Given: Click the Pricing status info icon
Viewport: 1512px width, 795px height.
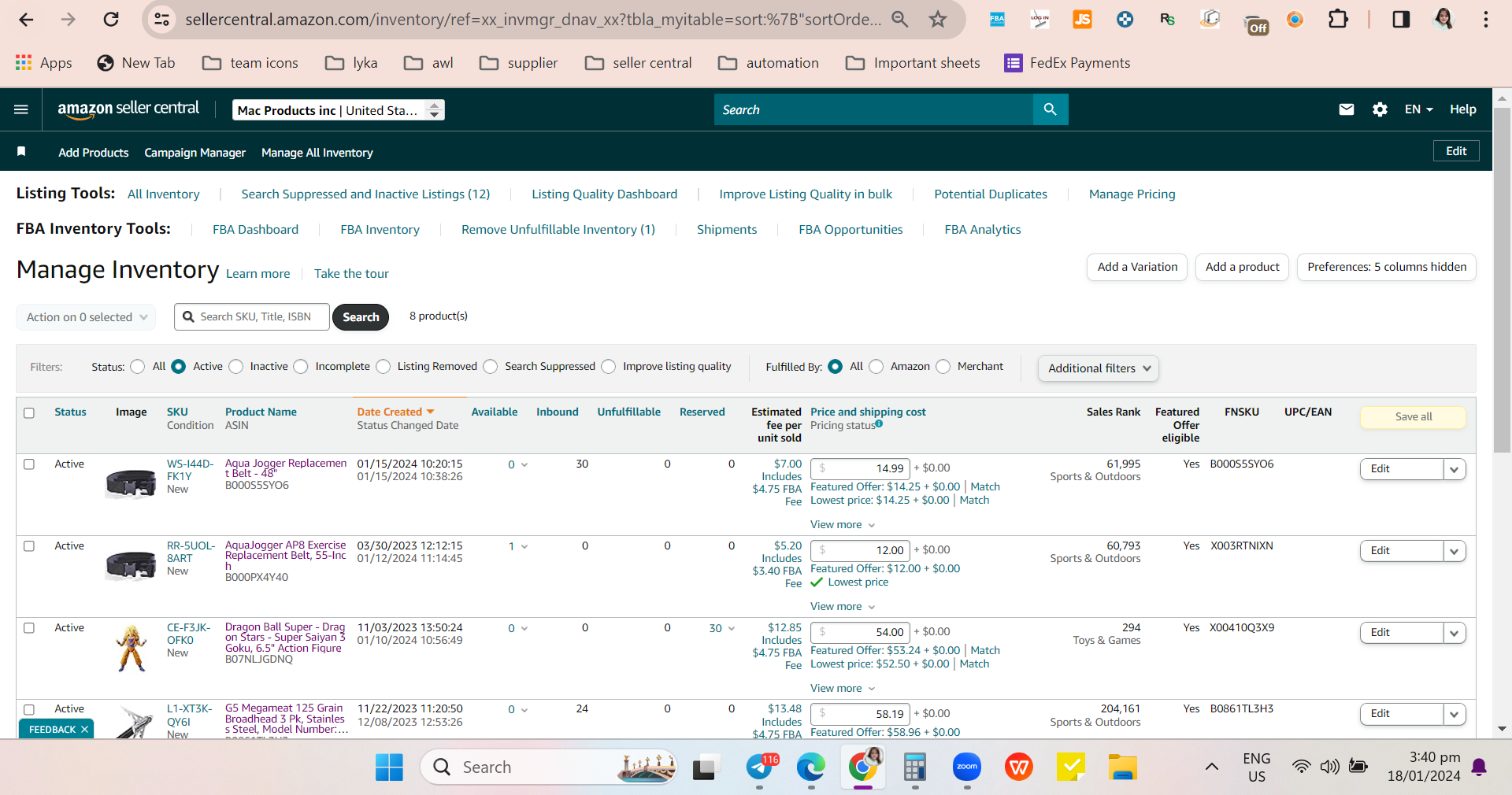Looking at the screenshot, I should coord(879,424).
